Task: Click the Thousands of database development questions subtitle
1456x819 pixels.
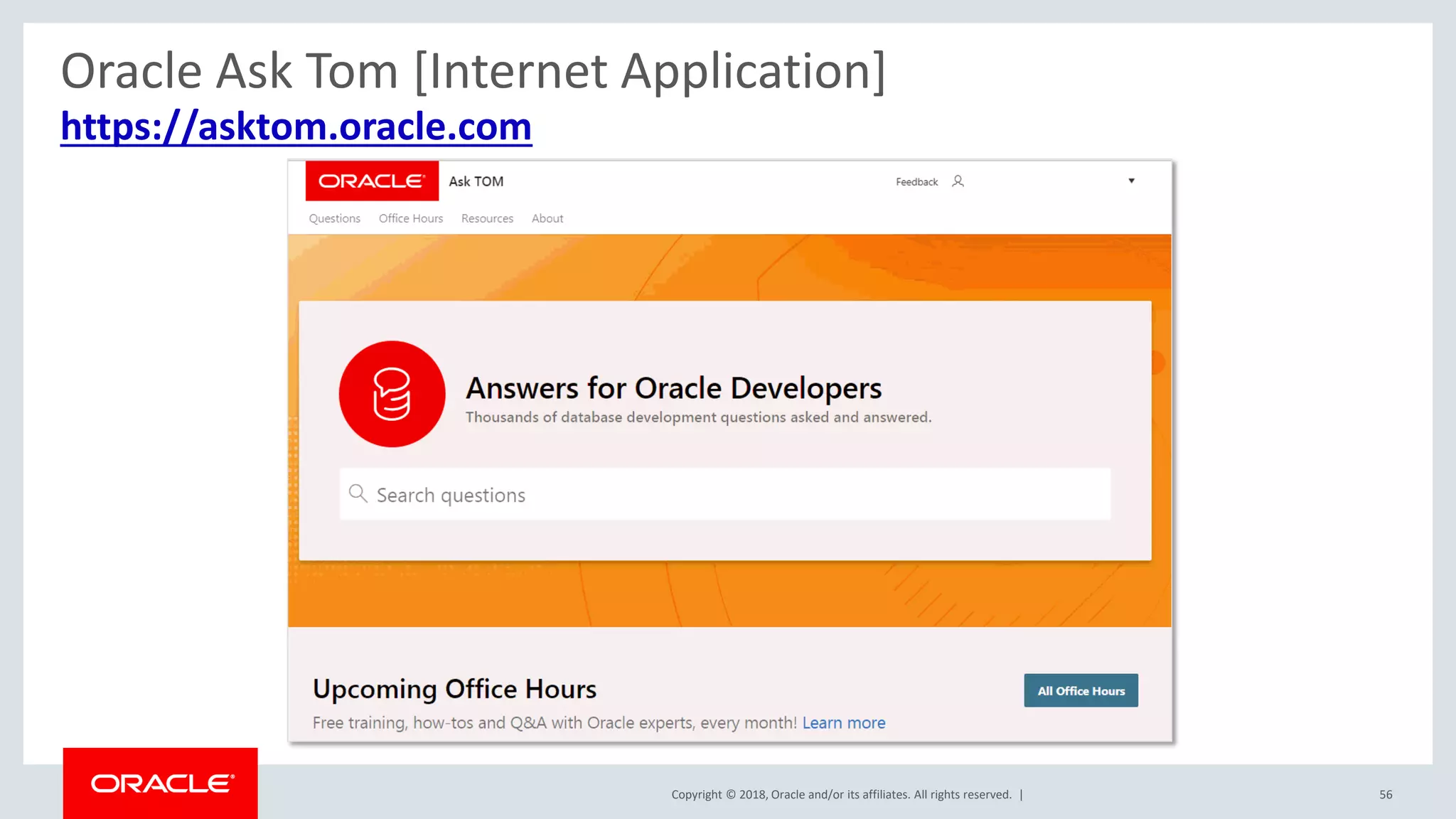Action: coord(698,417)
